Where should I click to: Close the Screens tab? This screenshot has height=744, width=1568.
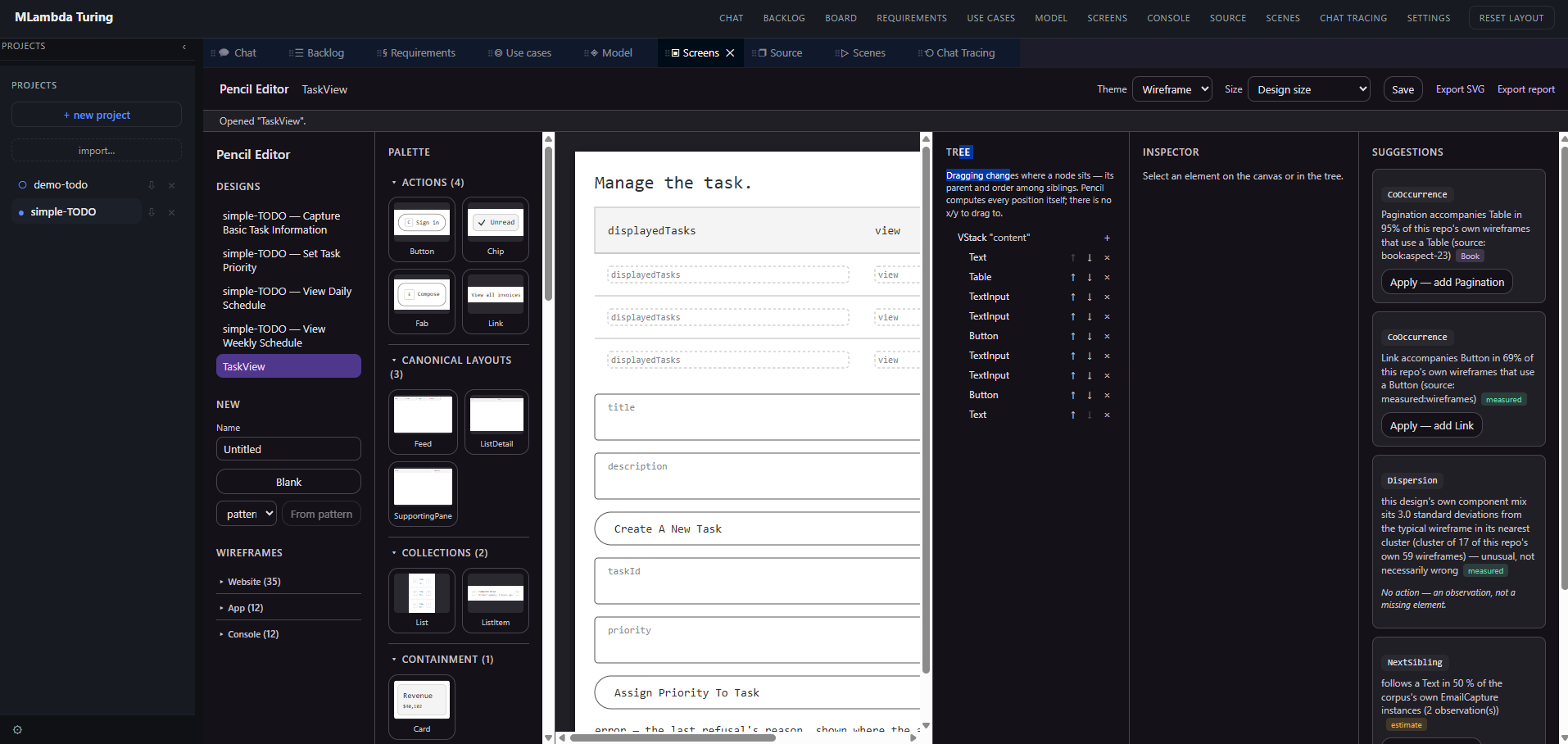coord(730,53)
